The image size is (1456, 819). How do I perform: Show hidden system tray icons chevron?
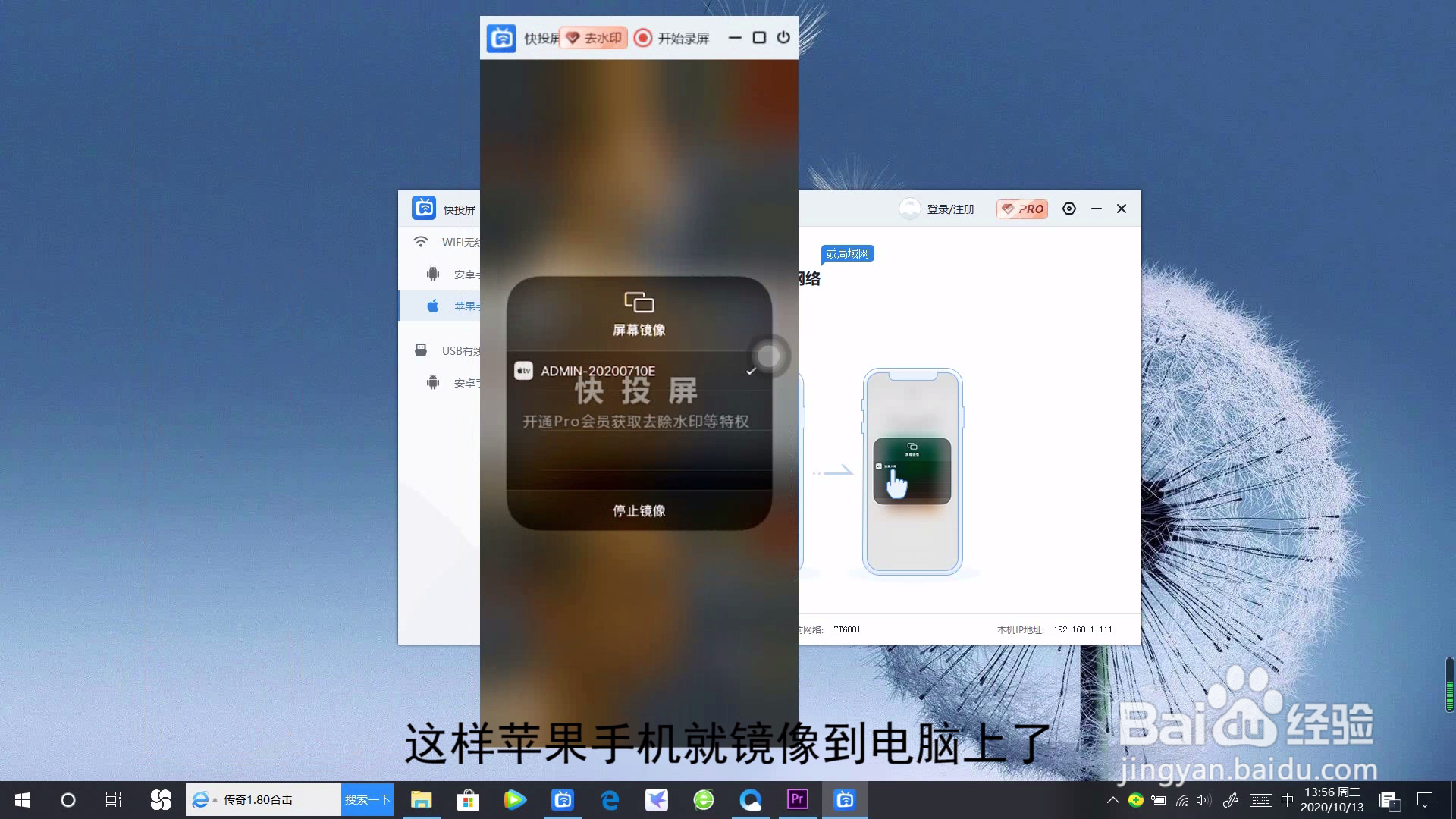point(1112,800)
